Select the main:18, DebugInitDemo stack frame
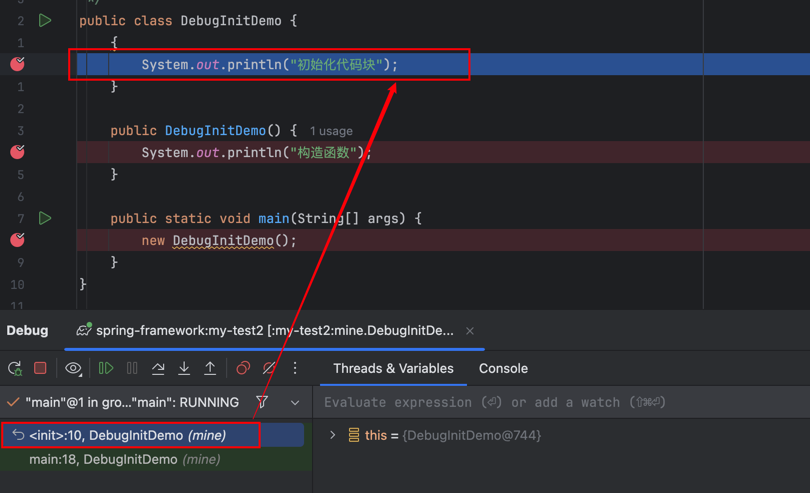 pos(124,459)
